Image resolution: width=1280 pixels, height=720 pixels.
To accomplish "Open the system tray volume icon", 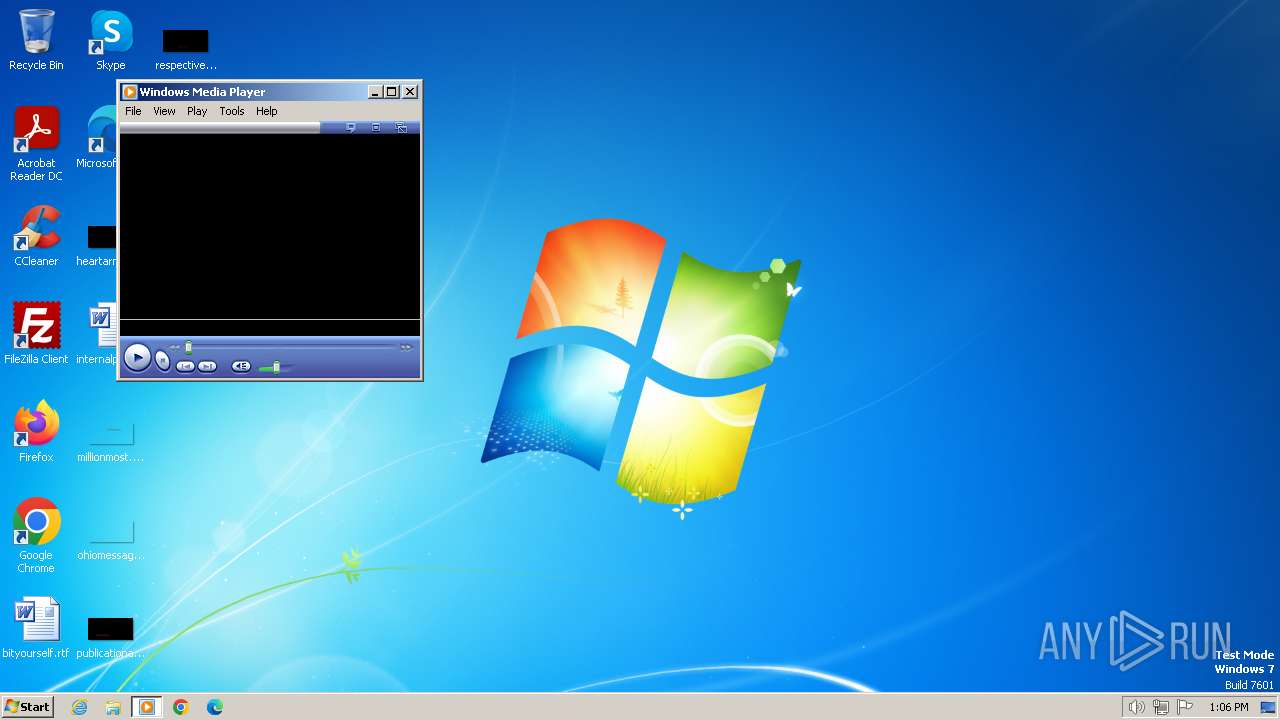I will click(x=1136, y=707).
